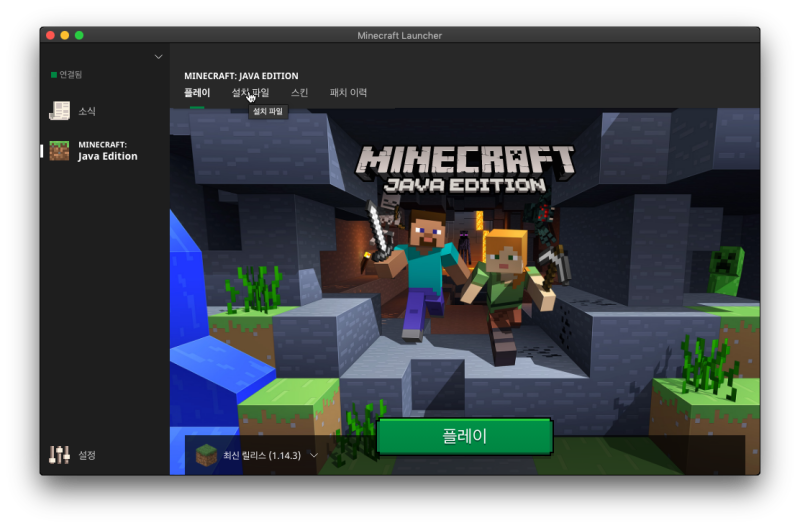Open the 최신 릴리스 (1.14.3) version dropdown
Image resolution: width=800 pixels, height=528 pixels.
[x=257, y=455]
